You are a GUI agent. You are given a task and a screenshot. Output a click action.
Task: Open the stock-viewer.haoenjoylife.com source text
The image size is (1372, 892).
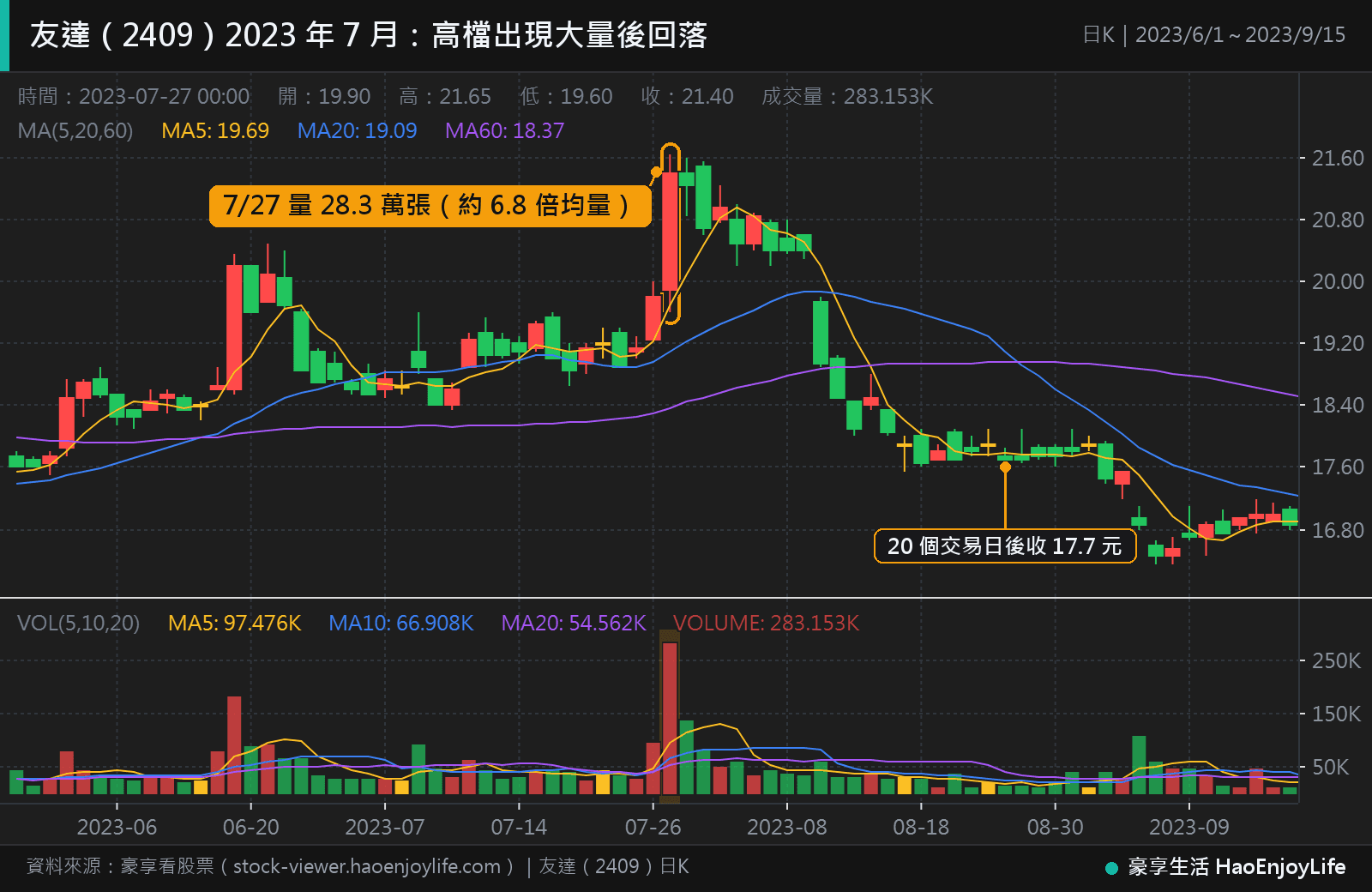pos(367,866)
